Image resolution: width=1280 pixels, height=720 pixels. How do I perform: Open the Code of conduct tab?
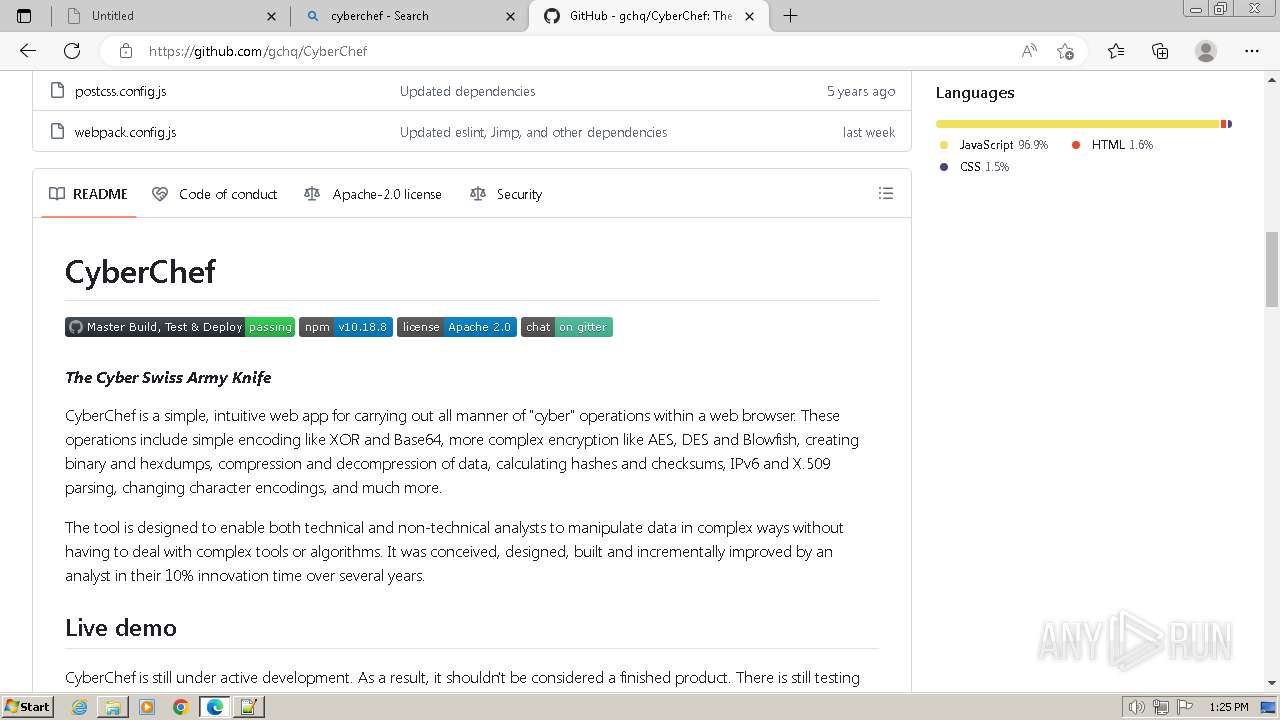[215, 194]
